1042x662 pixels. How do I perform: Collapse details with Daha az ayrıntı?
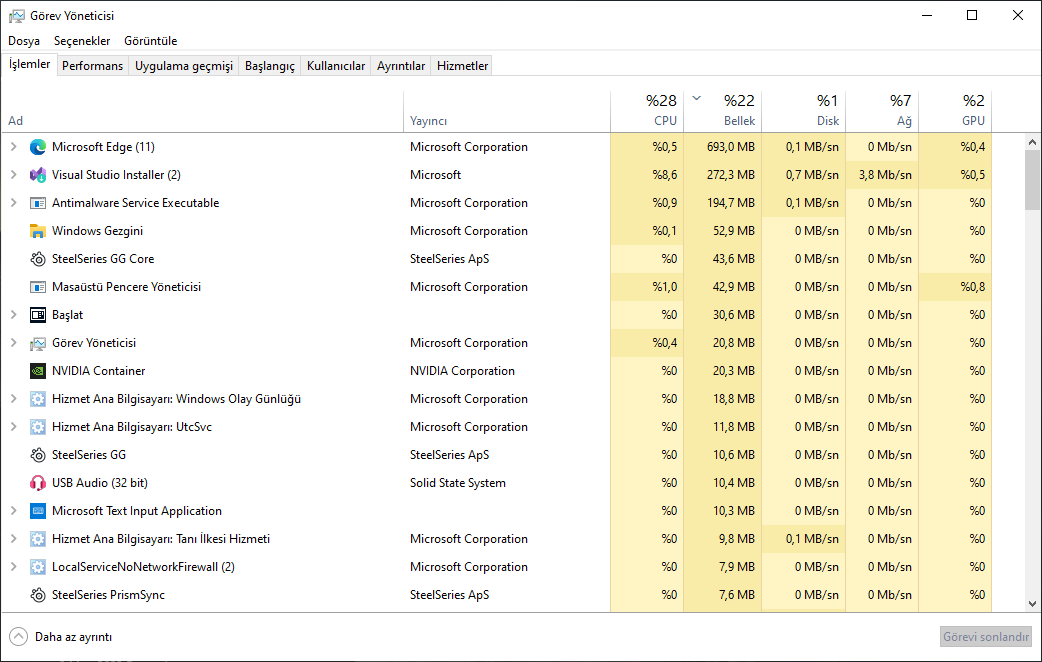[x=61, y=636]
